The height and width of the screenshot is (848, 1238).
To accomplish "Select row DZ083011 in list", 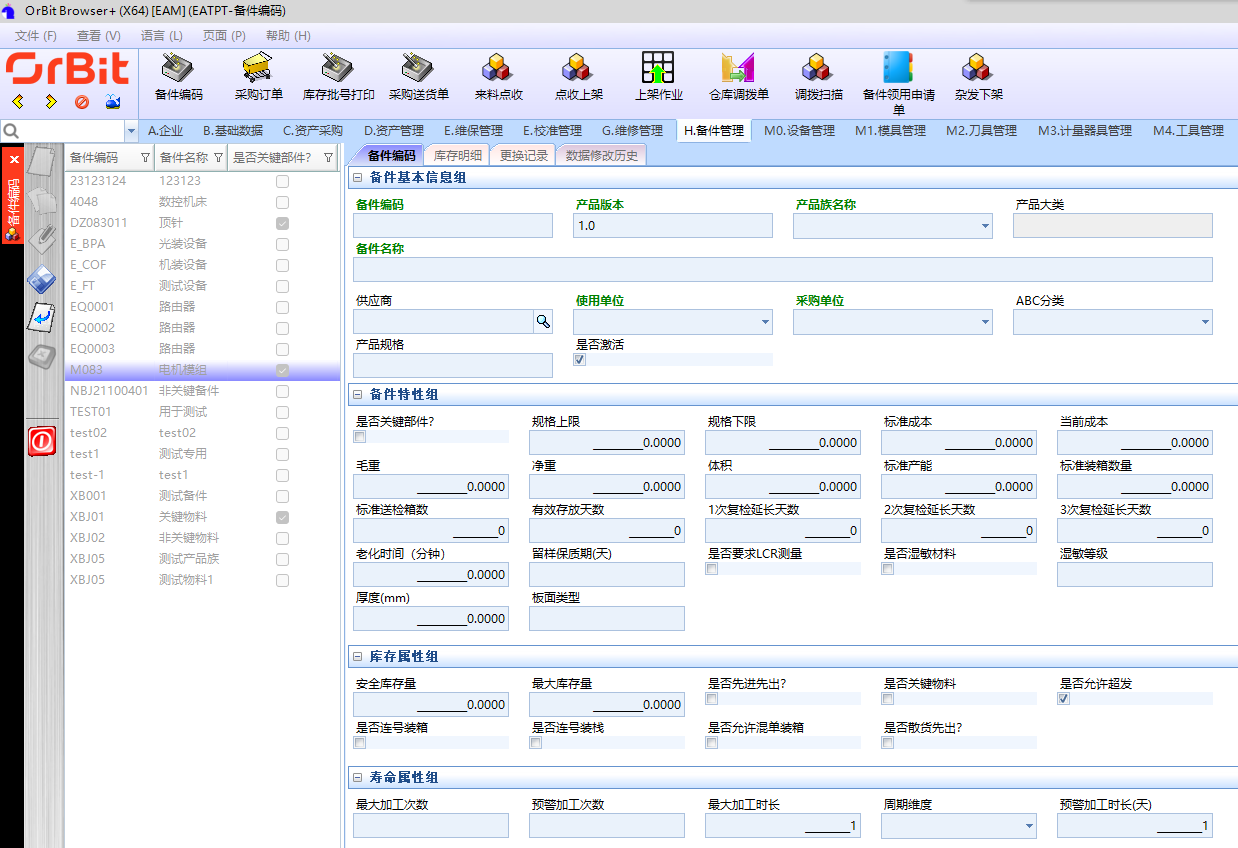I will pyautogui.click(x=203, y=223).
